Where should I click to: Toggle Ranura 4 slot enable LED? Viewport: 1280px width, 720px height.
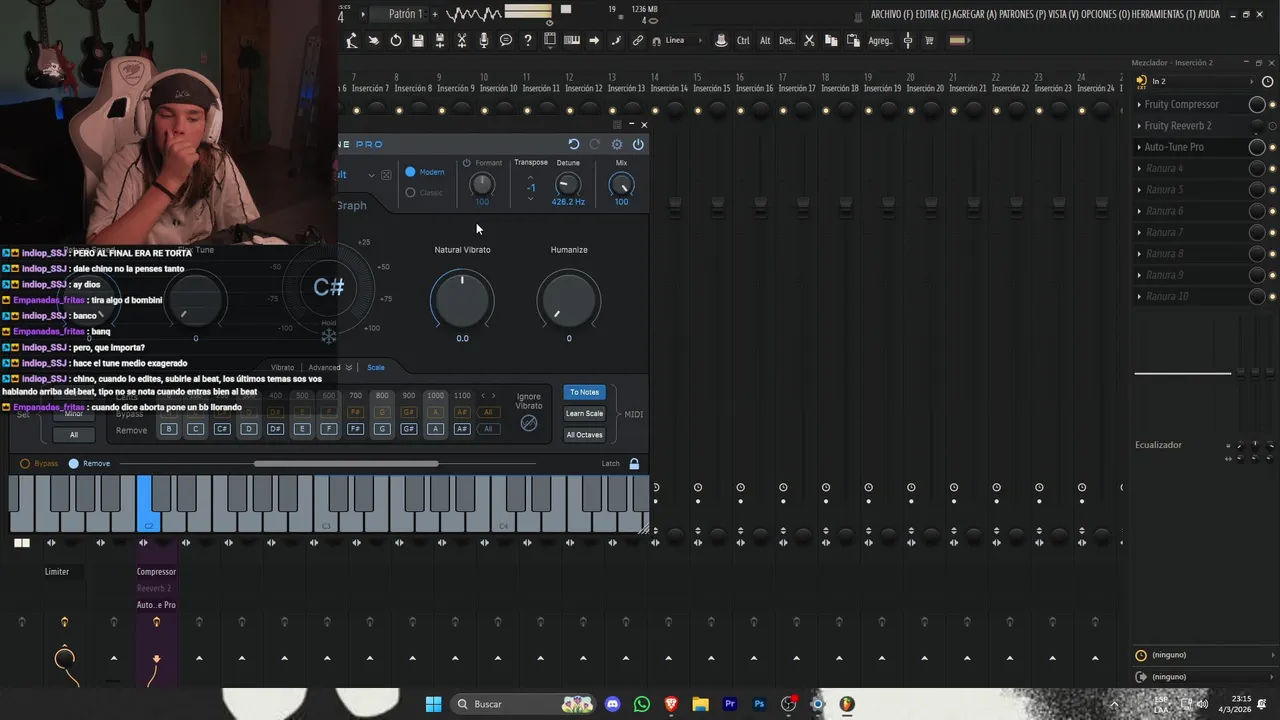tap(1272, 168)
